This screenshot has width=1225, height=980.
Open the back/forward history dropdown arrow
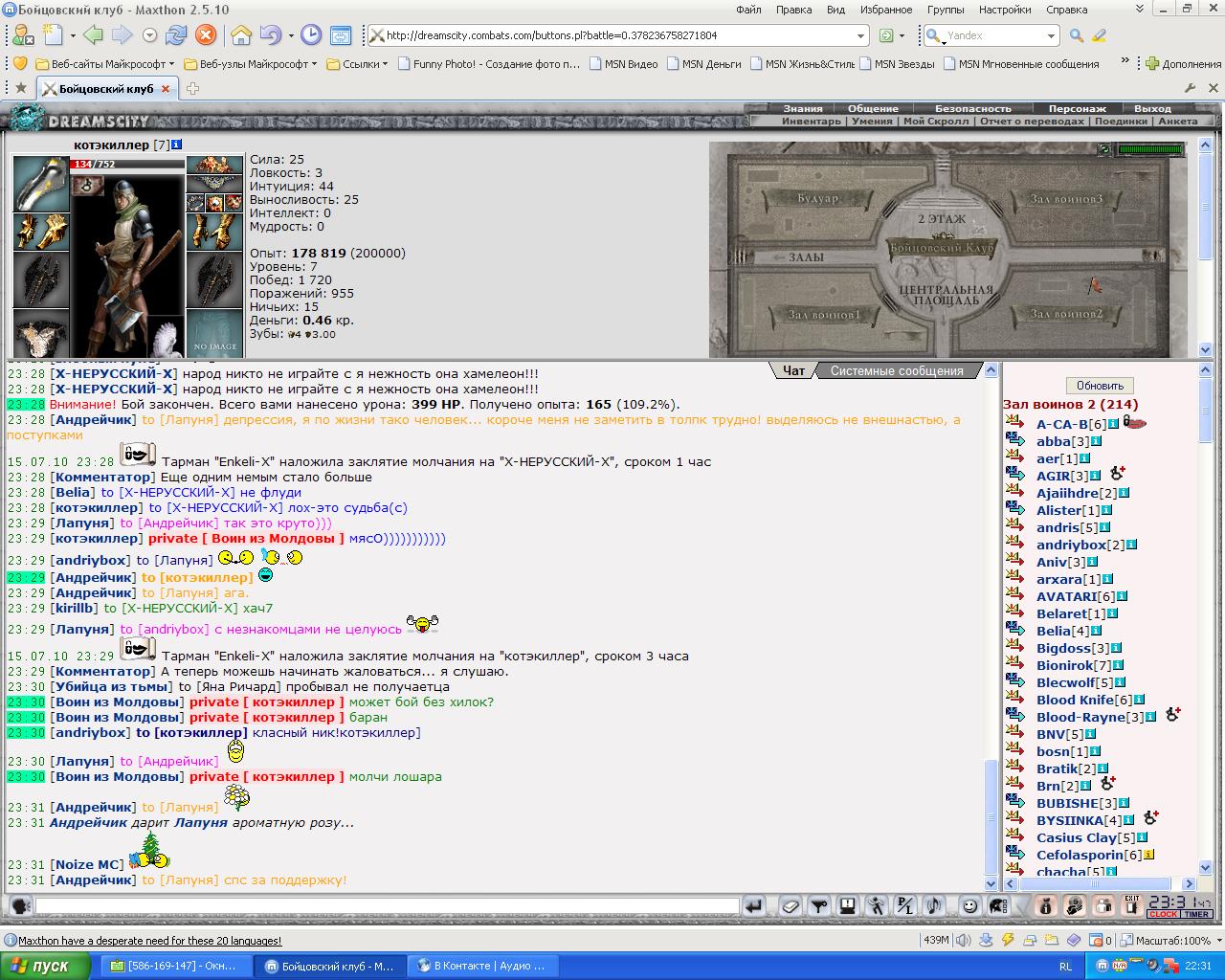(149, 35)
